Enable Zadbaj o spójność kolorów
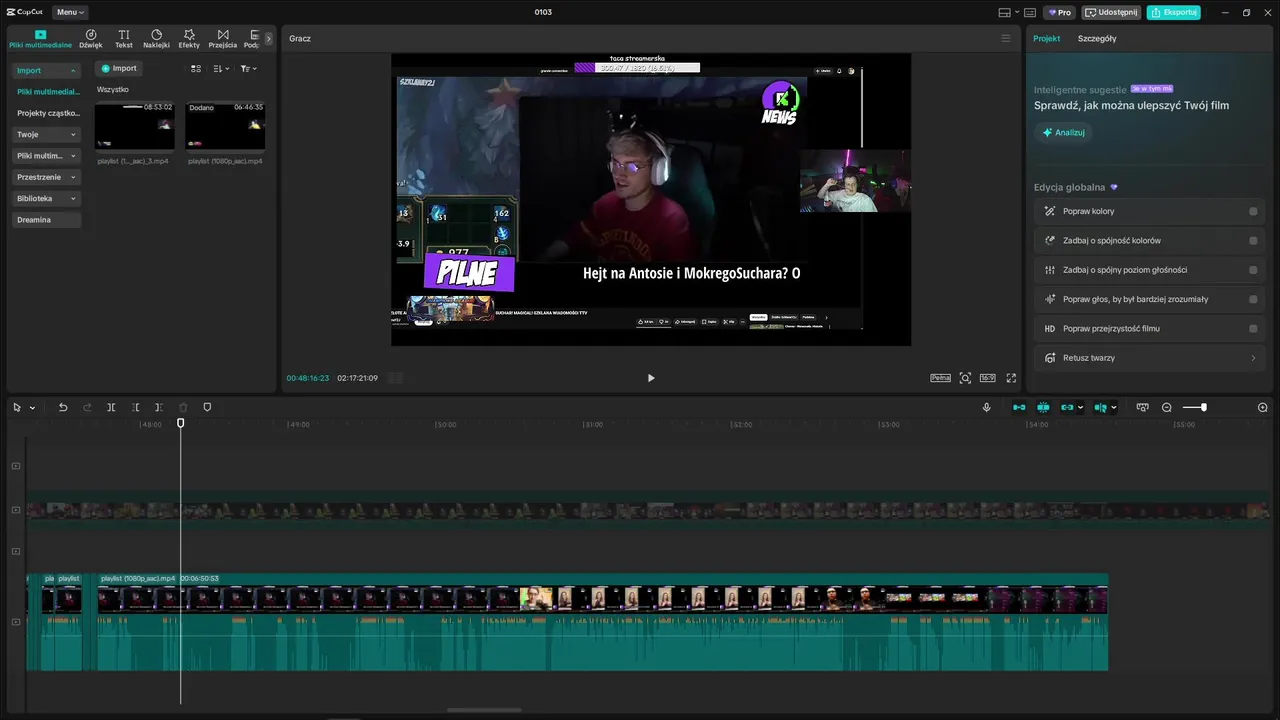Viewport: 1280px width, 720px height. pyautogui.click(x=1253, y=240)
